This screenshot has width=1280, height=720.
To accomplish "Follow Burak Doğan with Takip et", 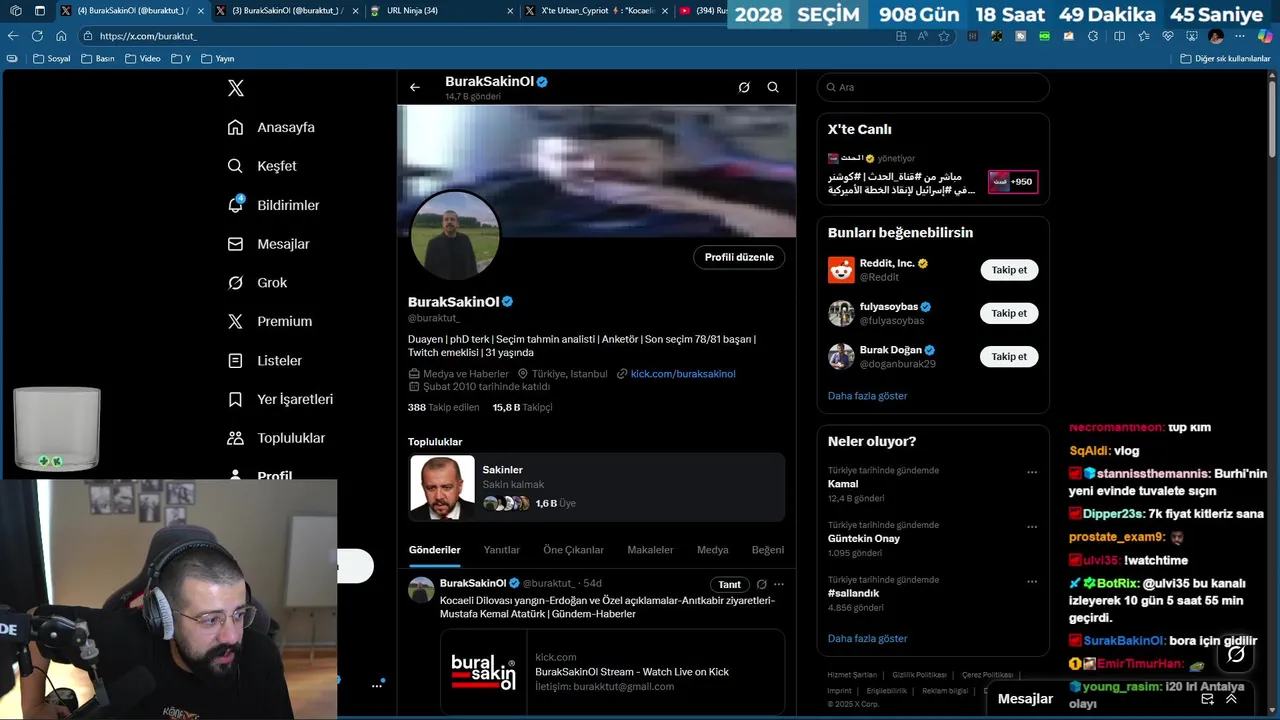I will coord(1009,356).
